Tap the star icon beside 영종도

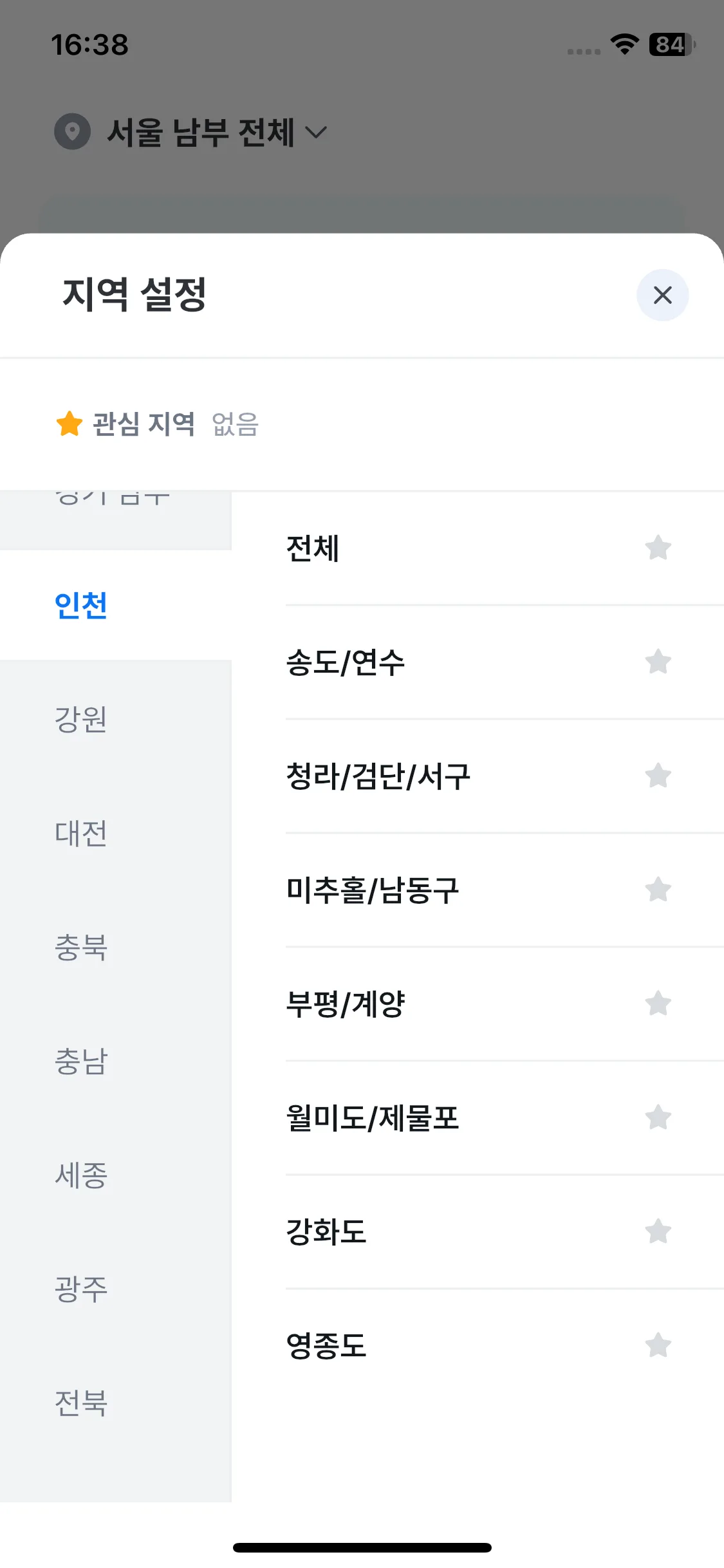pos(658,1345)
